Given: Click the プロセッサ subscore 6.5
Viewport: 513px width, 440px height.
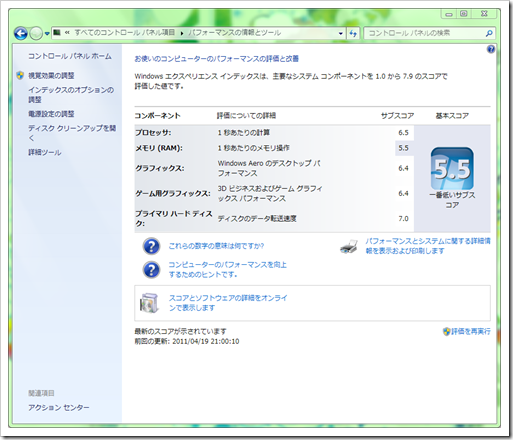Looking at the screenshot, I should (403, 133).
